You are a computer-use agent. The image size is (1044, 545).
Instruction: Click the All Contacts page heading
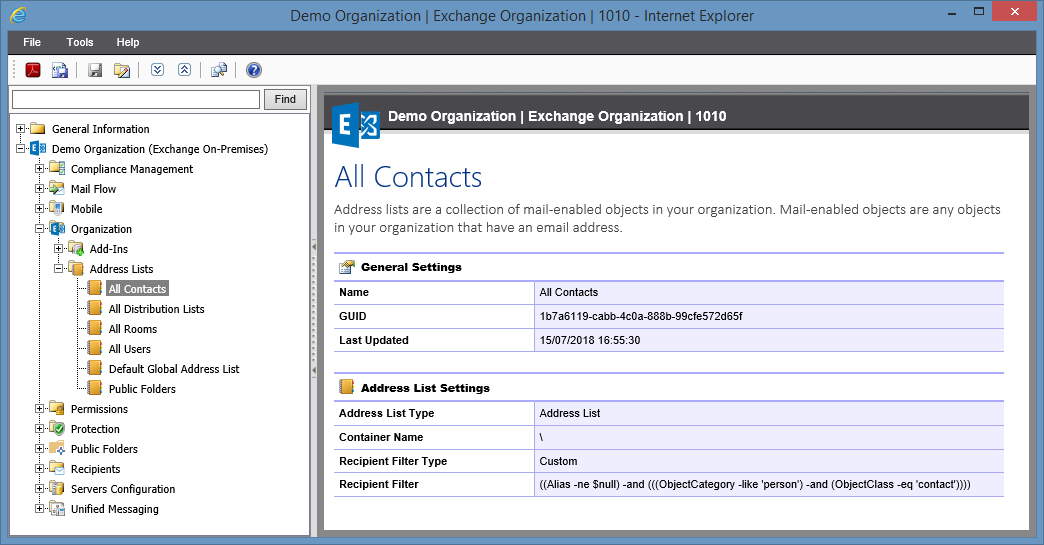click(408, 177)
